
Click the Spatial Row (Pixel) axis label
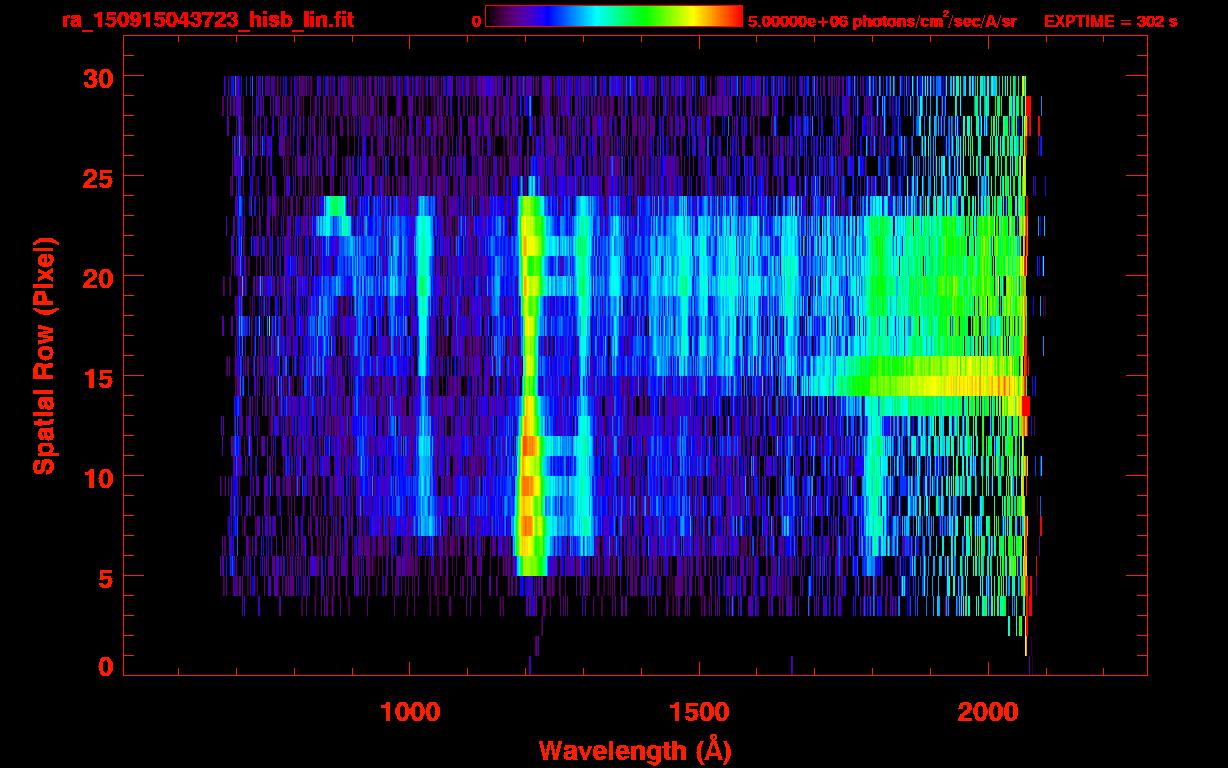tap(44, 354)
